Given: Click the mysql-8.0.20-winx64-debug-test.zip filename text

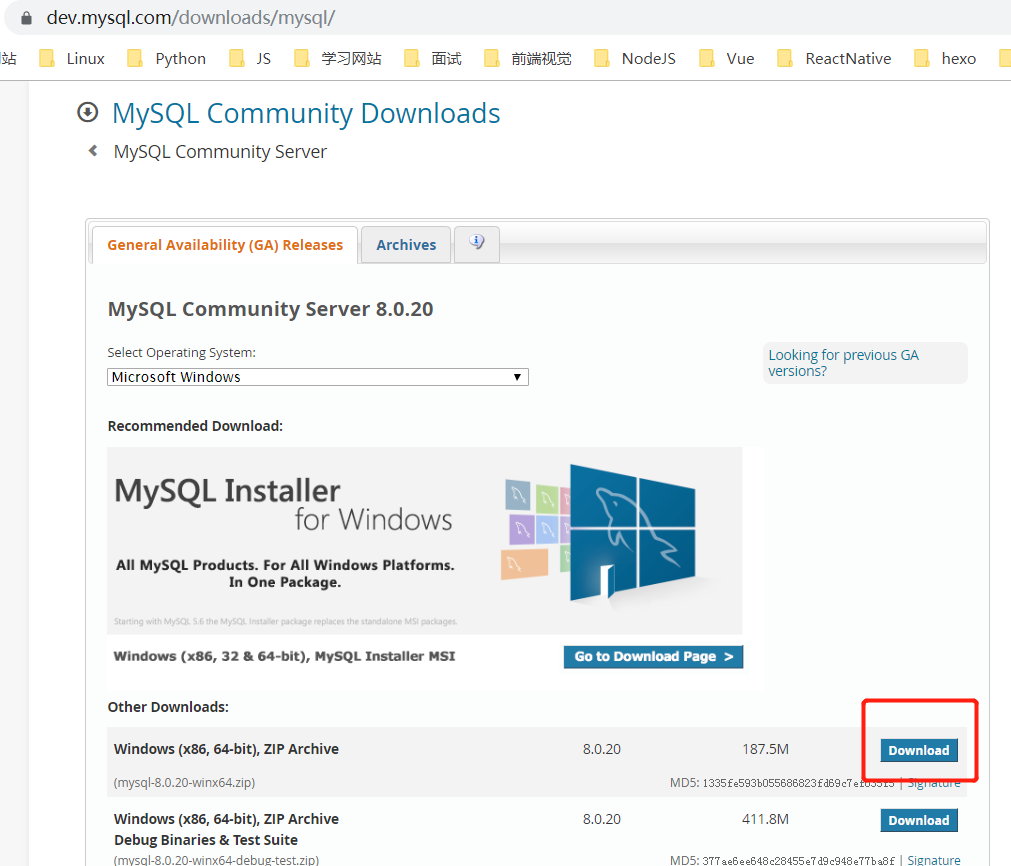Looking at the screenshot, I should coord(216,860).
